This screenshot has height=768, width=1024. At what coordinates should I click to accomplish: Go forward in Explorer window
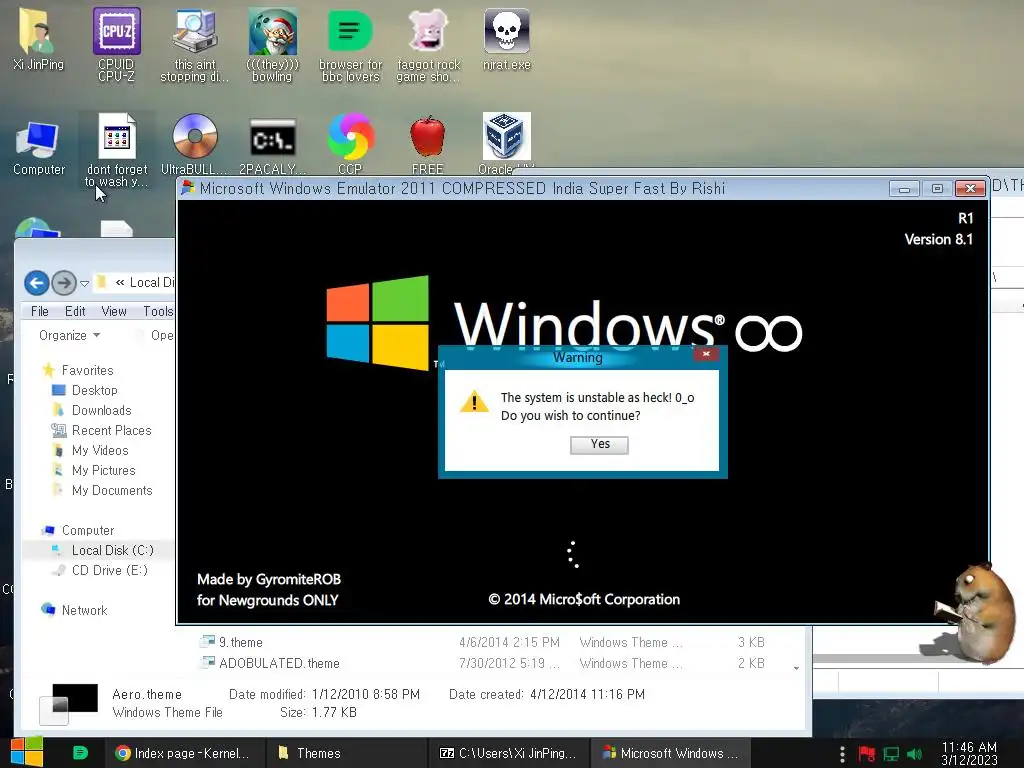pos(63,283)
